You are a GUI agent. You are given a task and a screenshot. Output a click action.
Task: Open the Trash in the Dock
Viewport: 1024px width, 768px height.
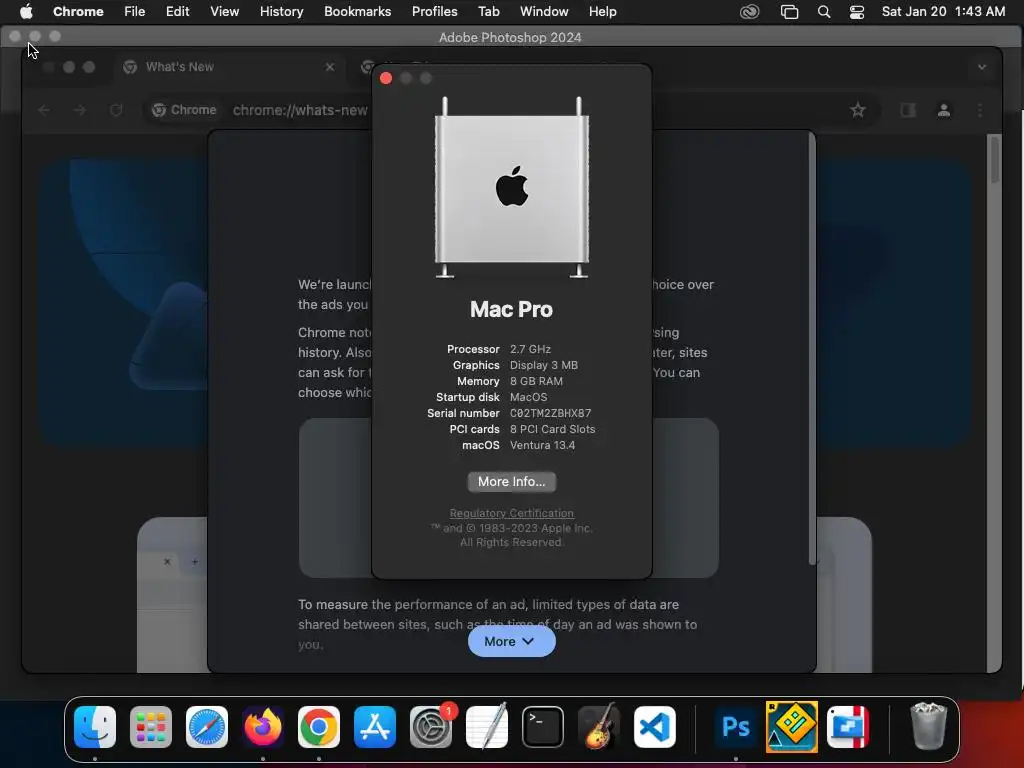coord(928,727)
